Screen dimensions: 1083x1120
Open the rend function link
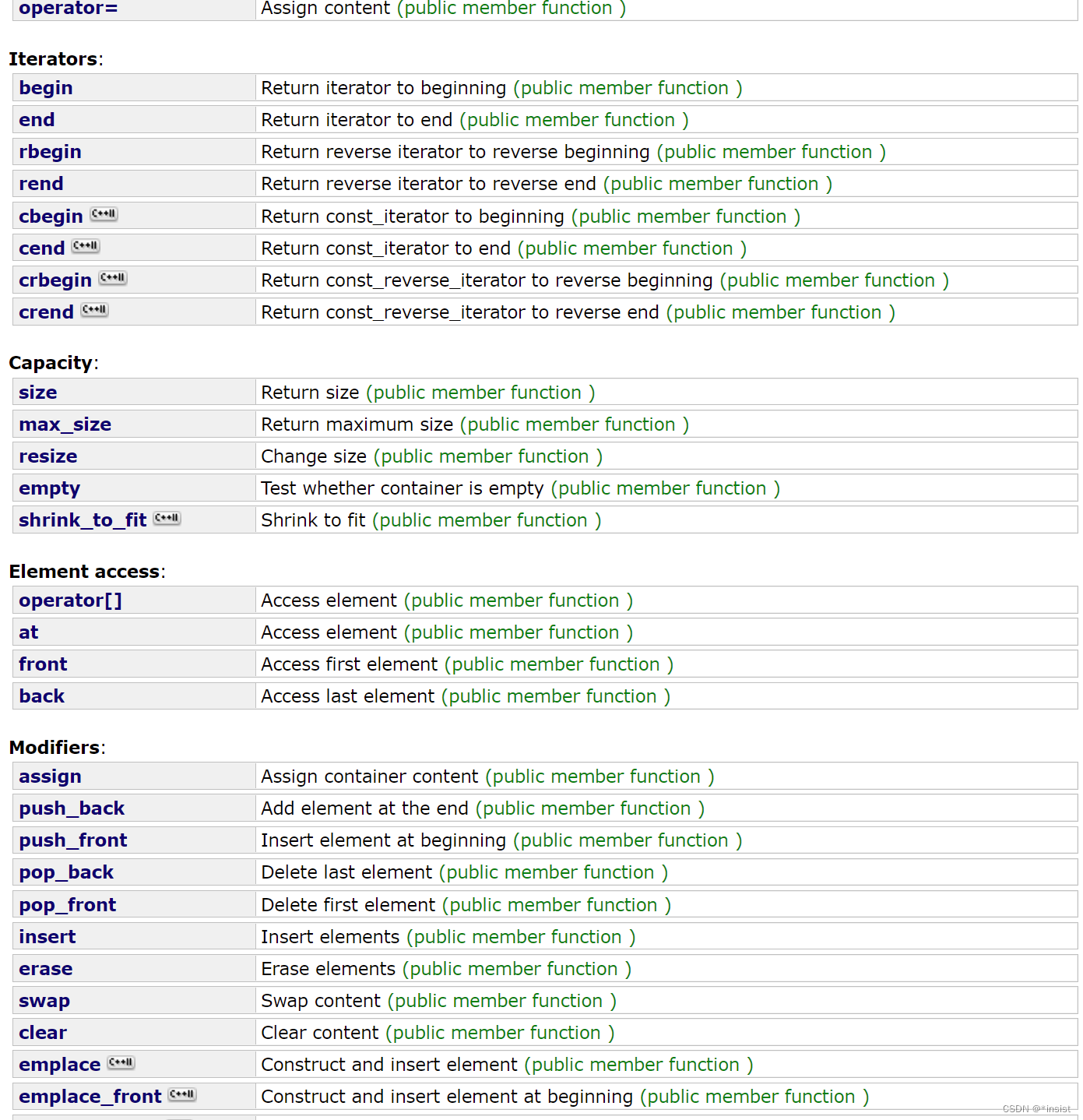[41, 184]
